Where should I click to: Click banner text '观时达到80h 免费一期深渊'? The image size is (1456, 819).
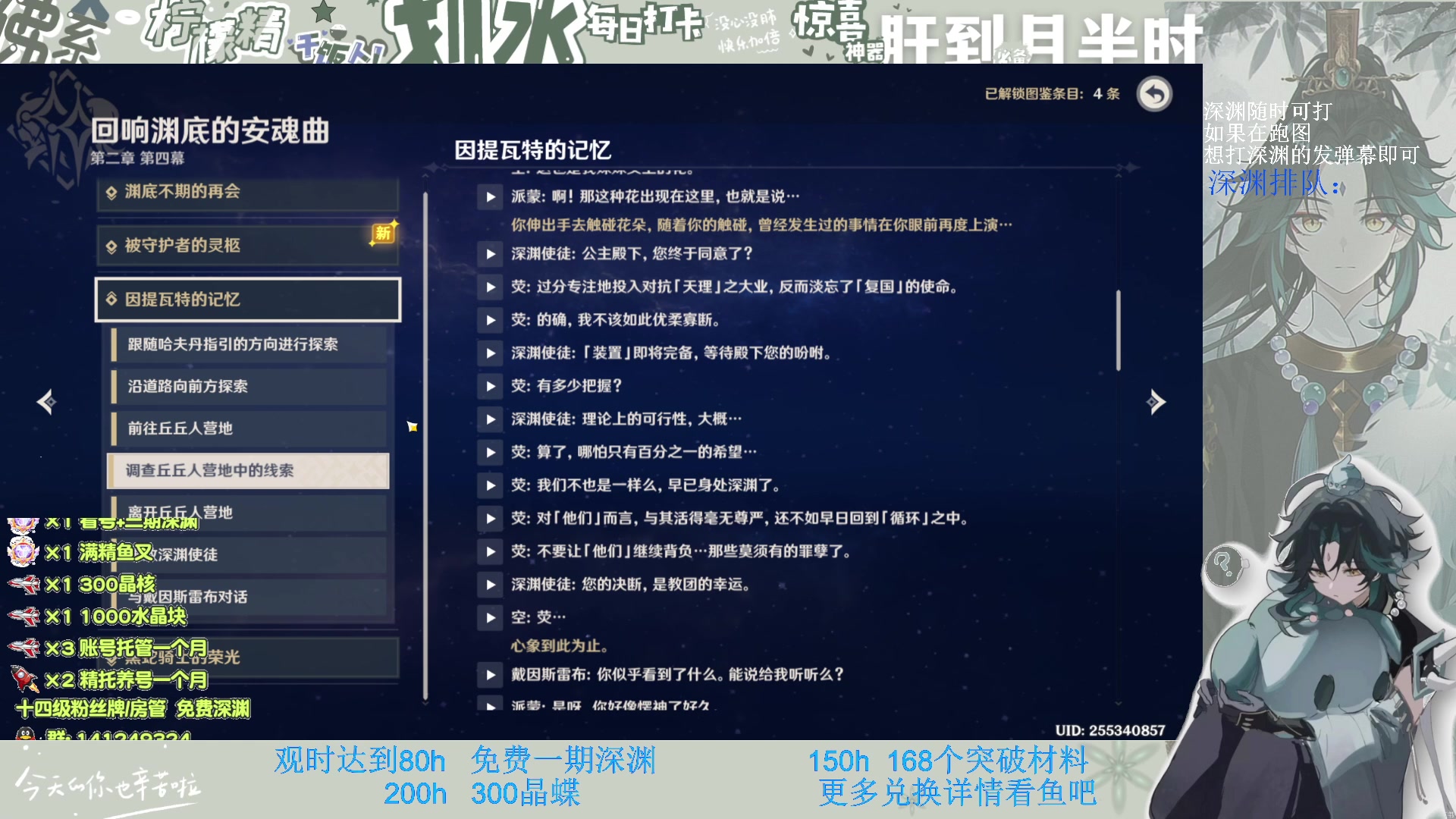tap(465, 761)
